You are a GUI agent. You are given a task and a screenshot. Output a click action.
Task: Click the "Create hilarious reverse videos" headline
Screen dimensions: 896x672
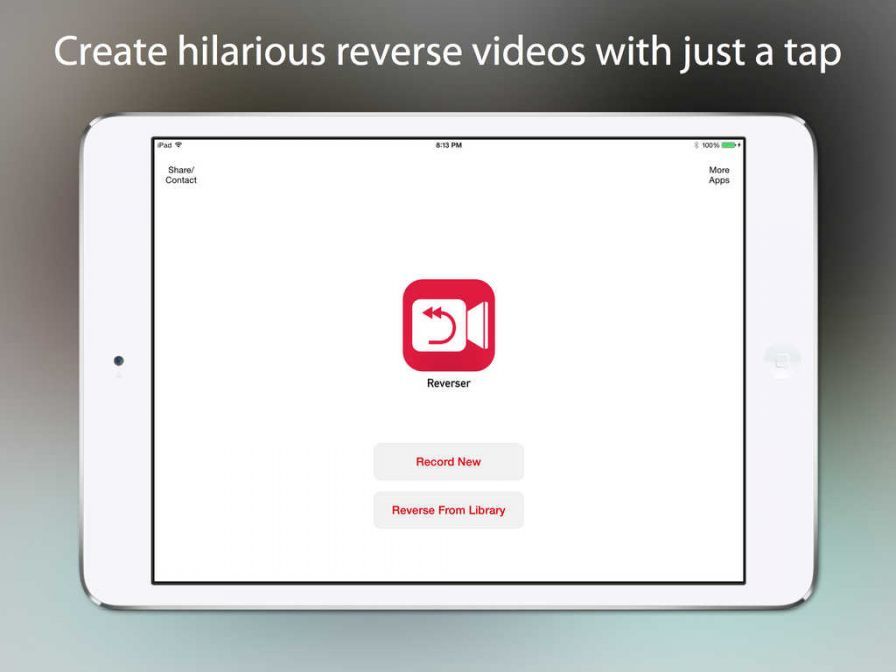pos(448,52)
